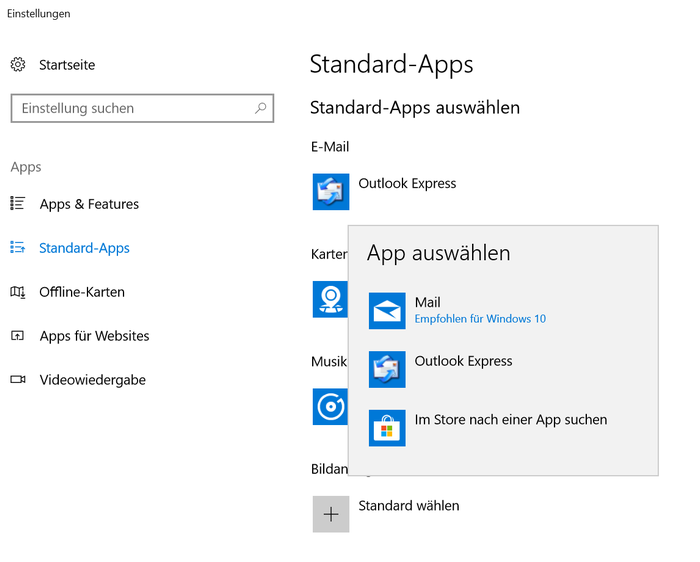Screen dimensions: 700x562
Task: Select Mail in App auswählen list
Action: click(x=428, y=302)
